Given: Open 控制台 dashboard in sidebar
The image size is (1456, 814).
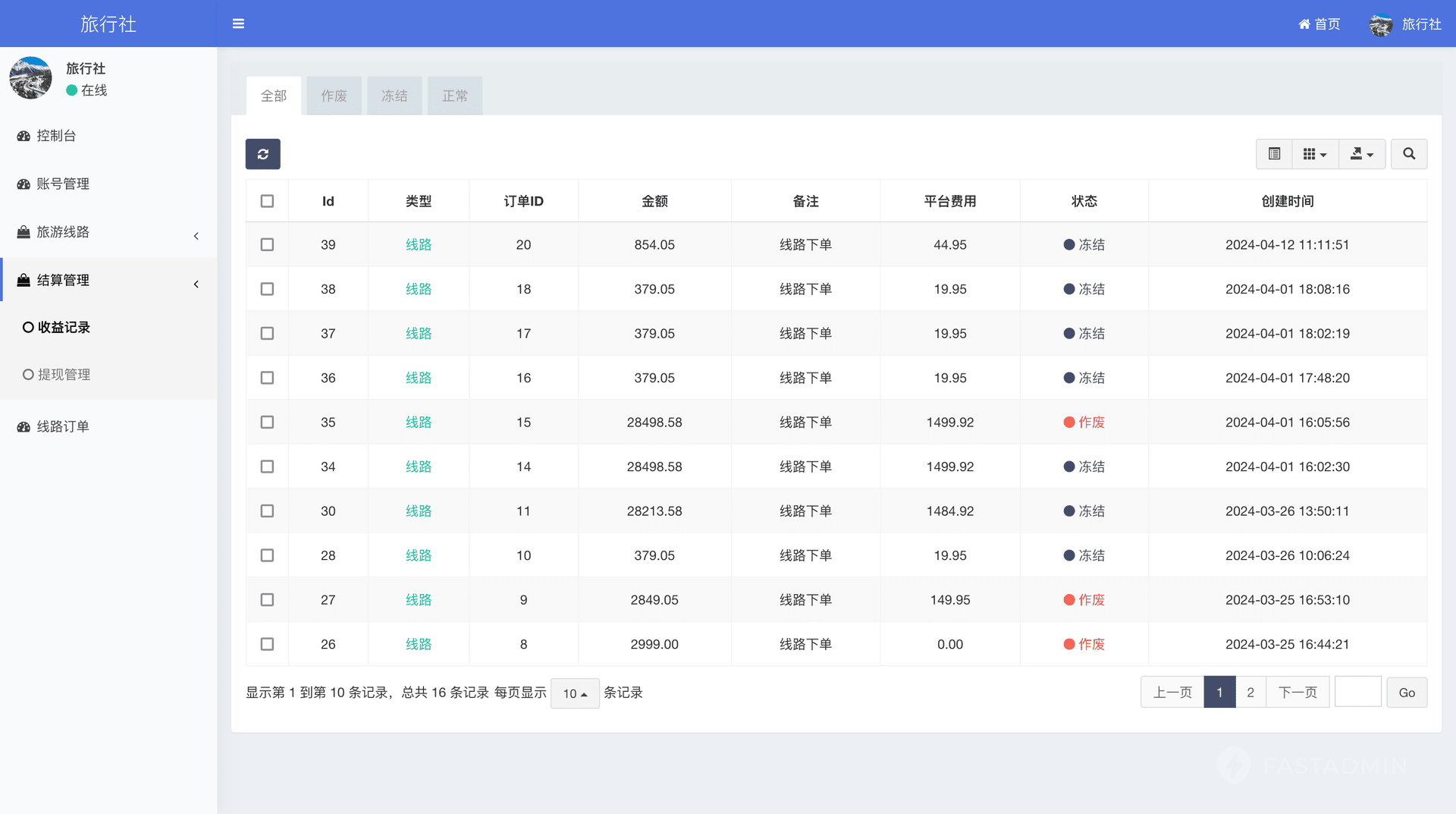Looking at the screenshot, I should (x=56, y=136).
